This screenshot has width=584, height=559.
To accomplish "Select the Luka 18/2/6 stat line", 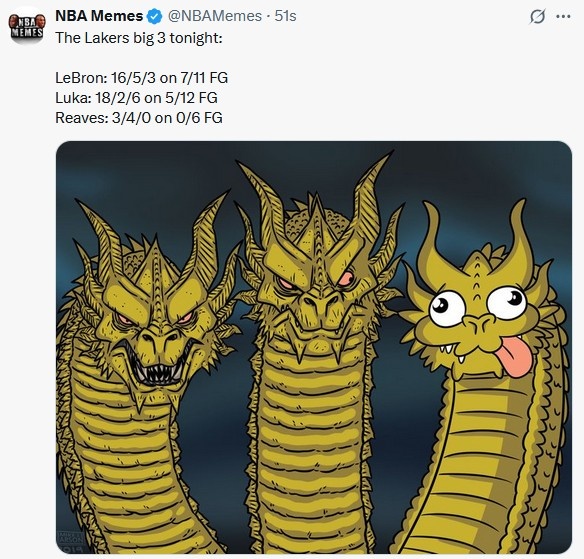I will click(x=136, y=98).
